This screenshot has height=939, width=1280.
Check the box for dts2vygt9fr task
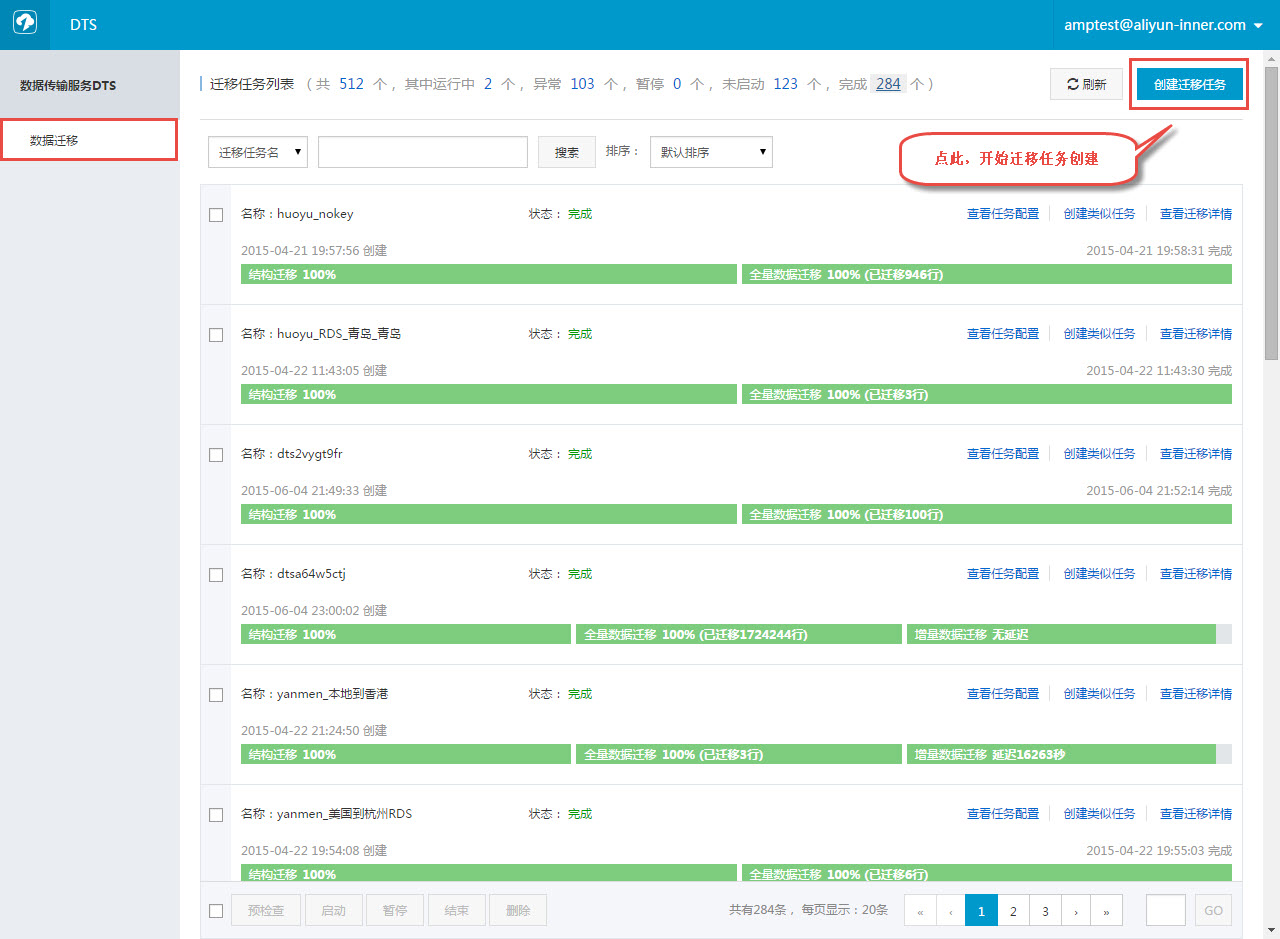[x=216, y=455]
